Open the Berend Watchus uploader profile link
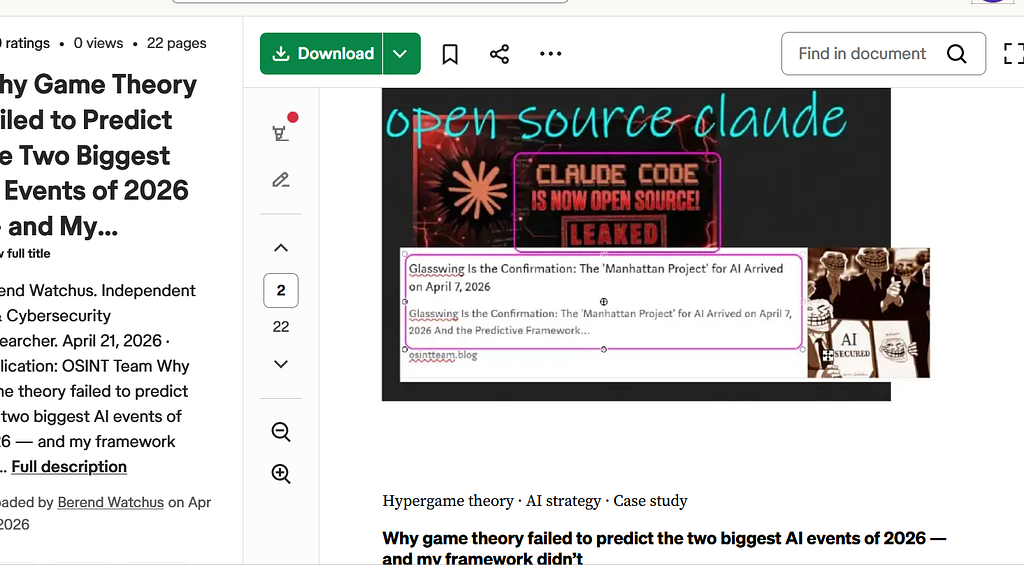The width and height of the screenshot is (1024, 565). click(110, 502)
